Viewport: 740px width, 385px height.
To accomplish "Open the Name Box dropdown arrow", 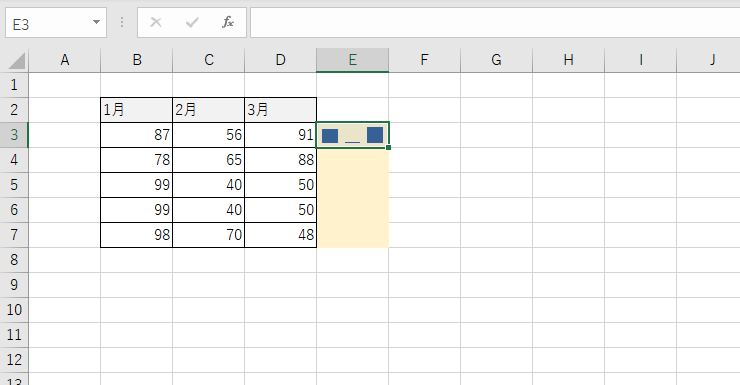I will pyautogui.click(x=96, y=22).
